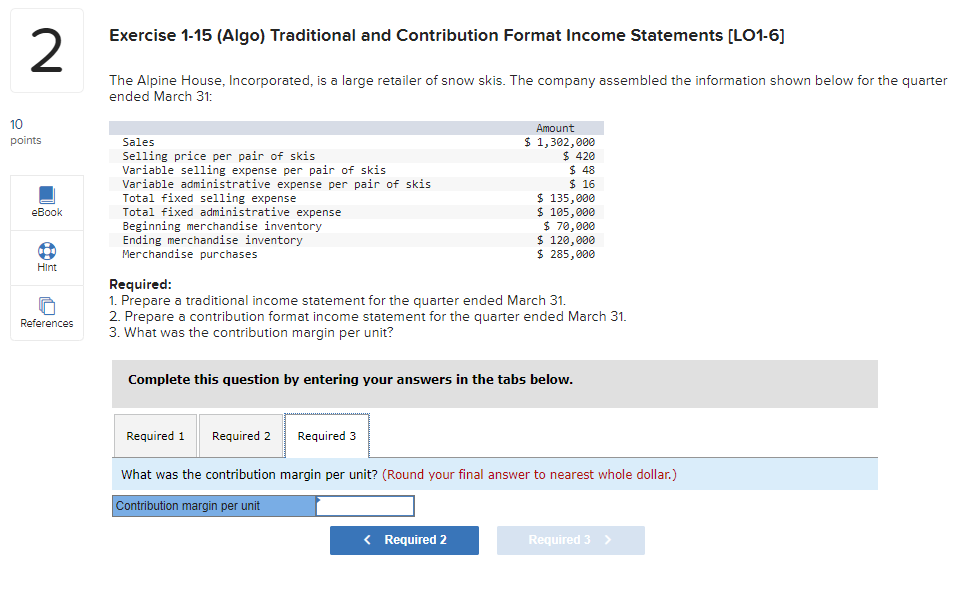The height and width of the screenshot is (611, 963).
Task: Click the $ 16 variable administrative value
Action: tap(582, 184)
